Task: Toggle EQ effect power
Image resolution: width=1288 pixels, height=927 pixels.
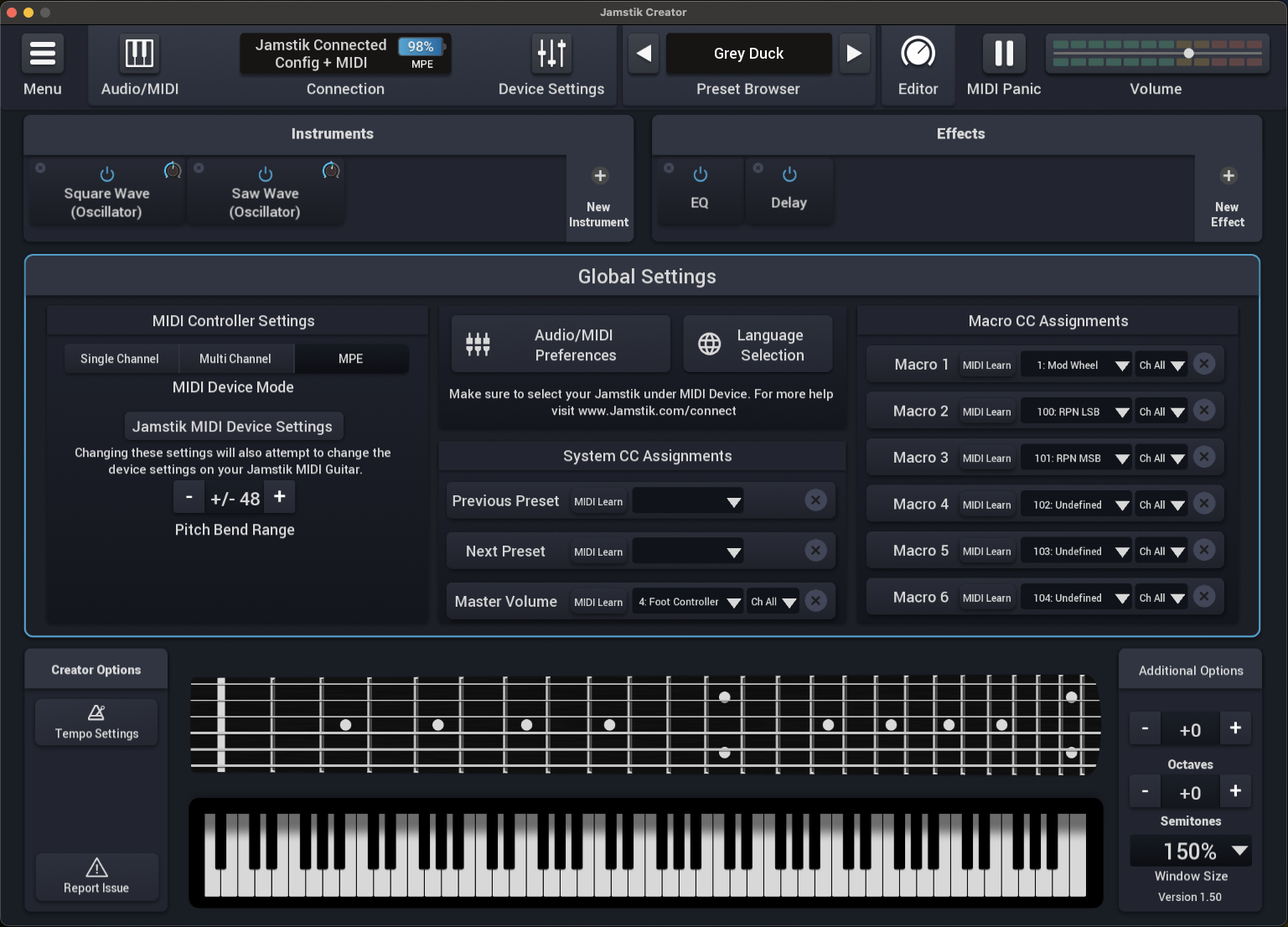Action: 701,174
